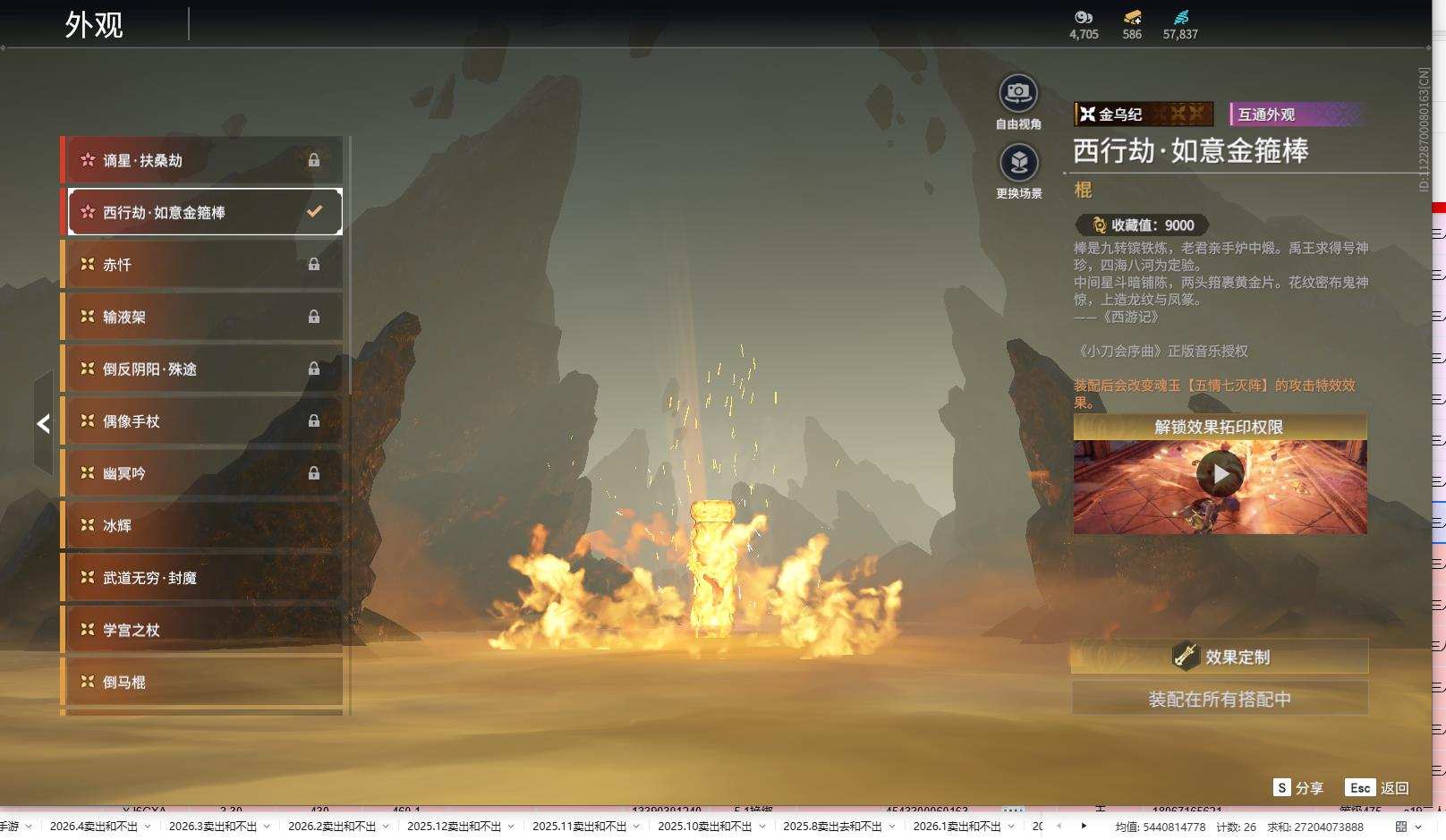
Task: Switch to the 2025.10卖出和不出 sheet tab
Action: point(704,827)
